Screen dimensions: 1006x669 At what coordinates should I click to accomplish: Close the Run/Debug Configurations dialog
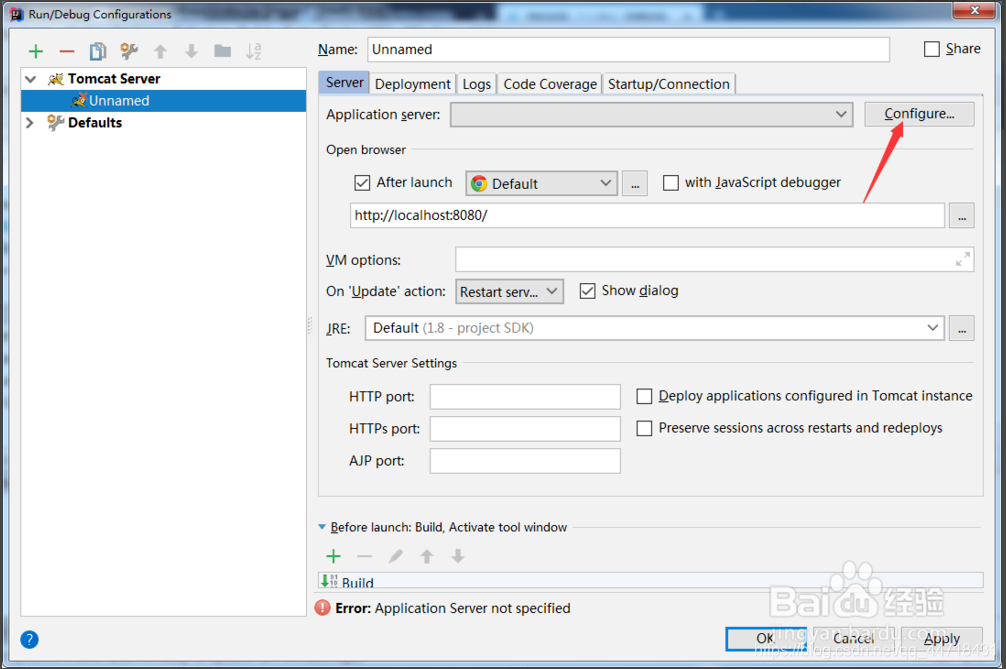(x=975, y=10)
